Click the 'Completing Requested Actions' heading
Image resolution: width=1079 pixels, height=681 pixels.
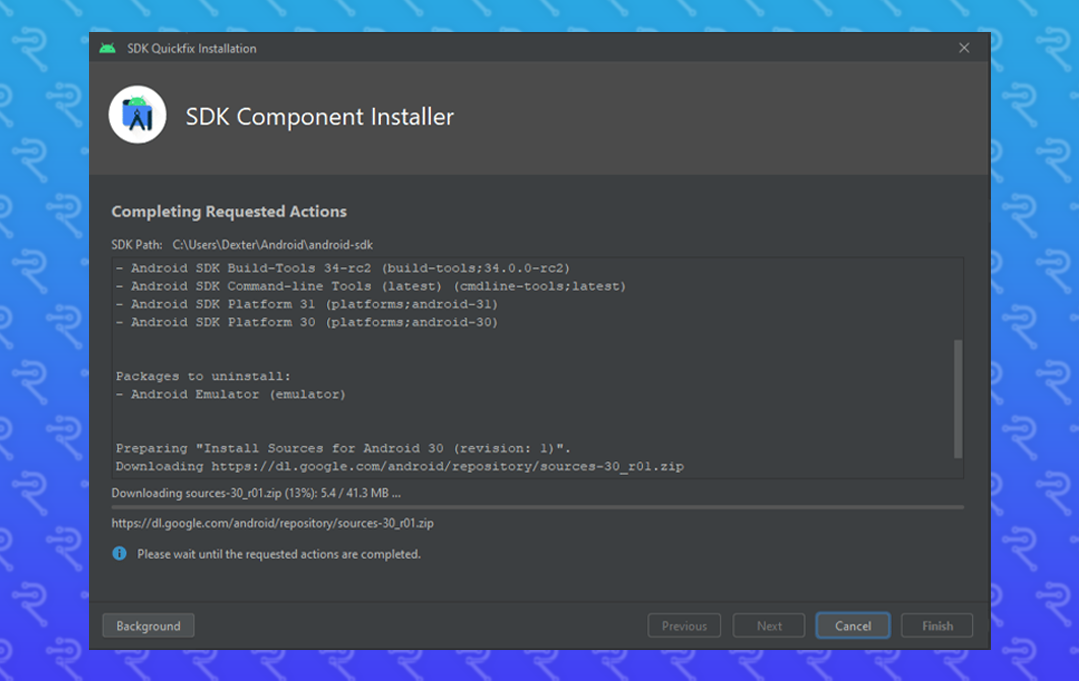tap(228, 211)
